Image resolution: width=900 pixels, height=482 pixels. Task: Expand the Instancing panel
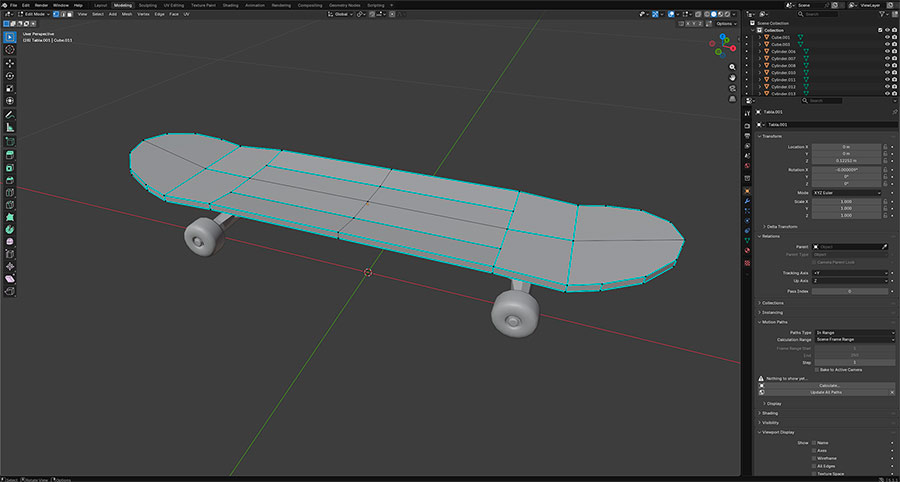(770, 312)
